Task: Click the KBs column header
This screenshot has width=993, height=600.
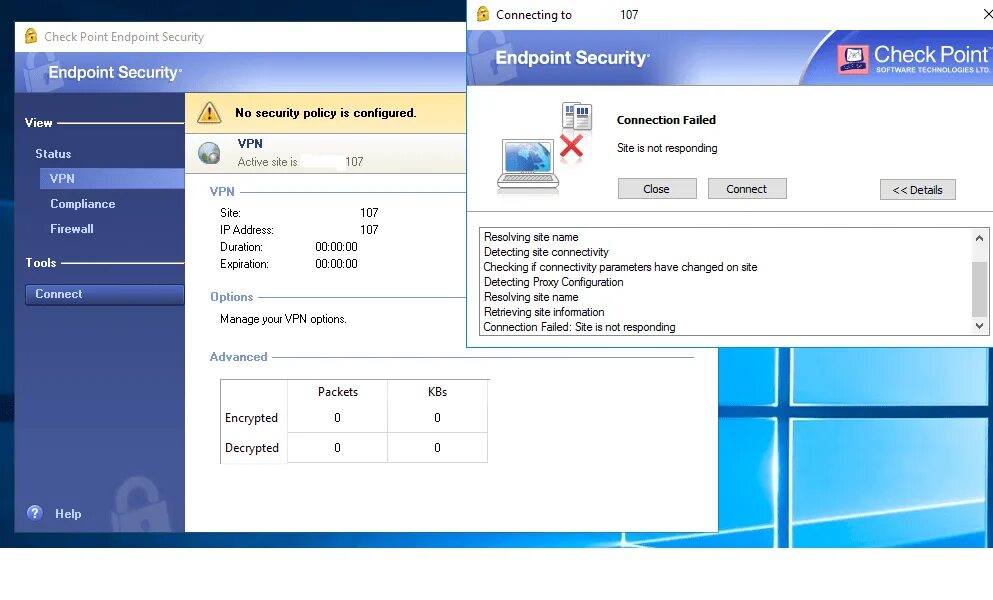Action: pyautogui.click(x=438, y=392)
